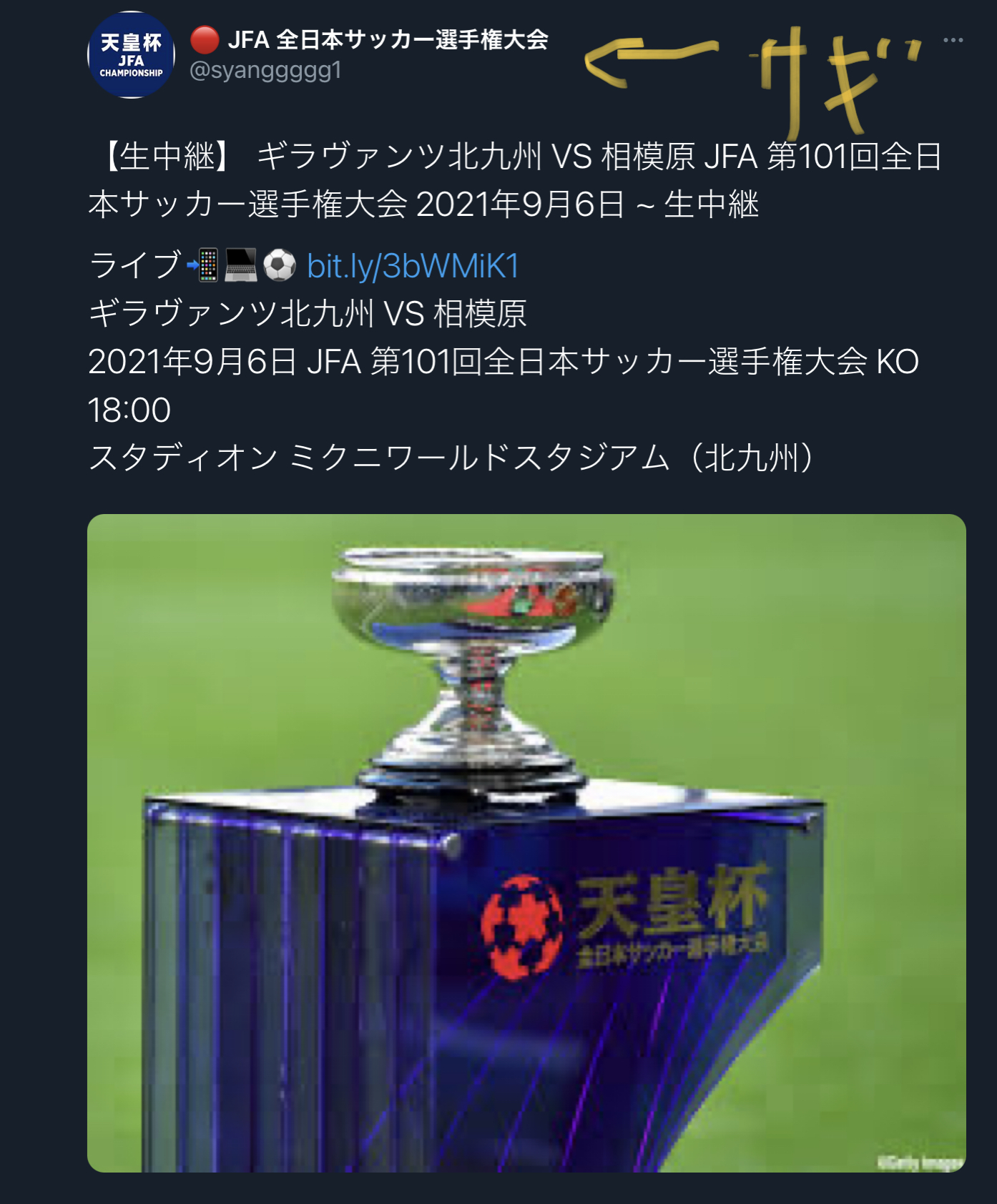997x1204 pixels.
Task: Click the red circle emoji beside the account name
Action: coord(205,40)
